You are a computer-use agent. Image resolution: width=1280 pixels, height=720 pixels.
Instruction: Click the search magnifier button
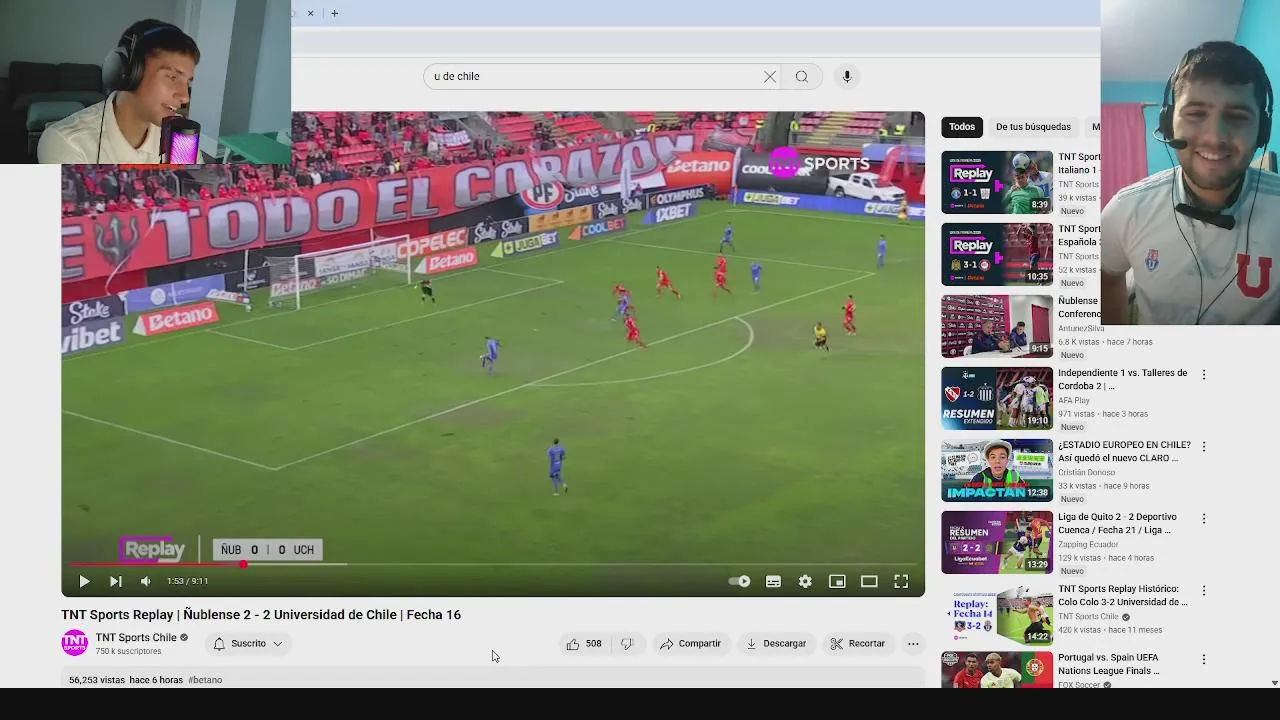coord(802,76)
